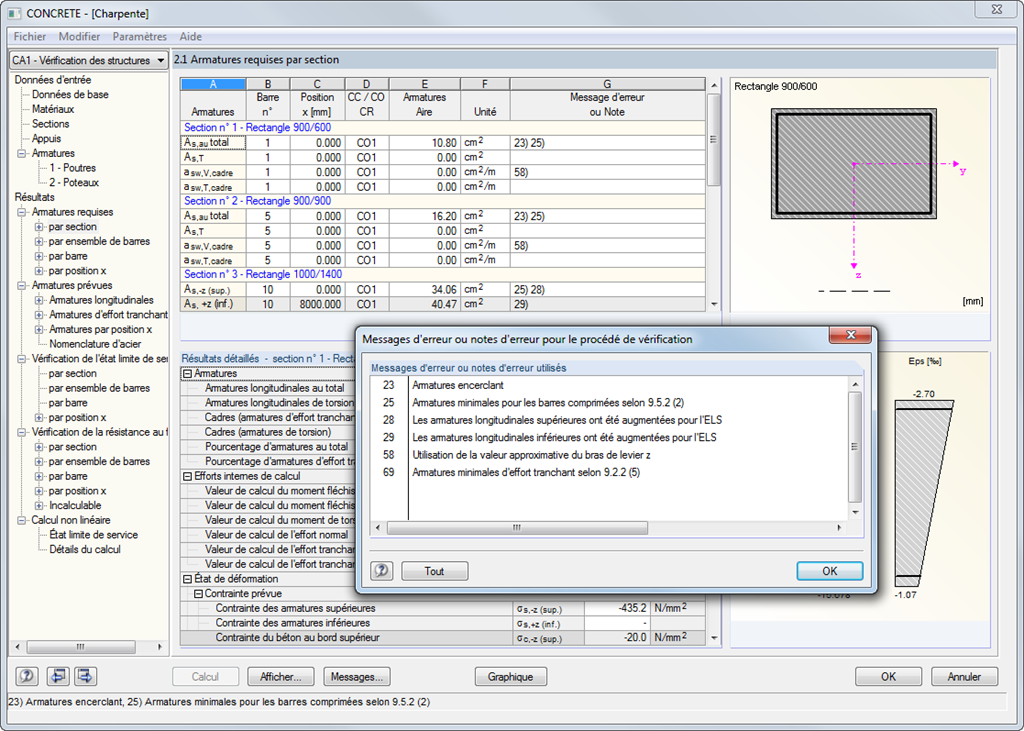Click the Tout button in dialog
1024x731 pixels.
[434, 571]
